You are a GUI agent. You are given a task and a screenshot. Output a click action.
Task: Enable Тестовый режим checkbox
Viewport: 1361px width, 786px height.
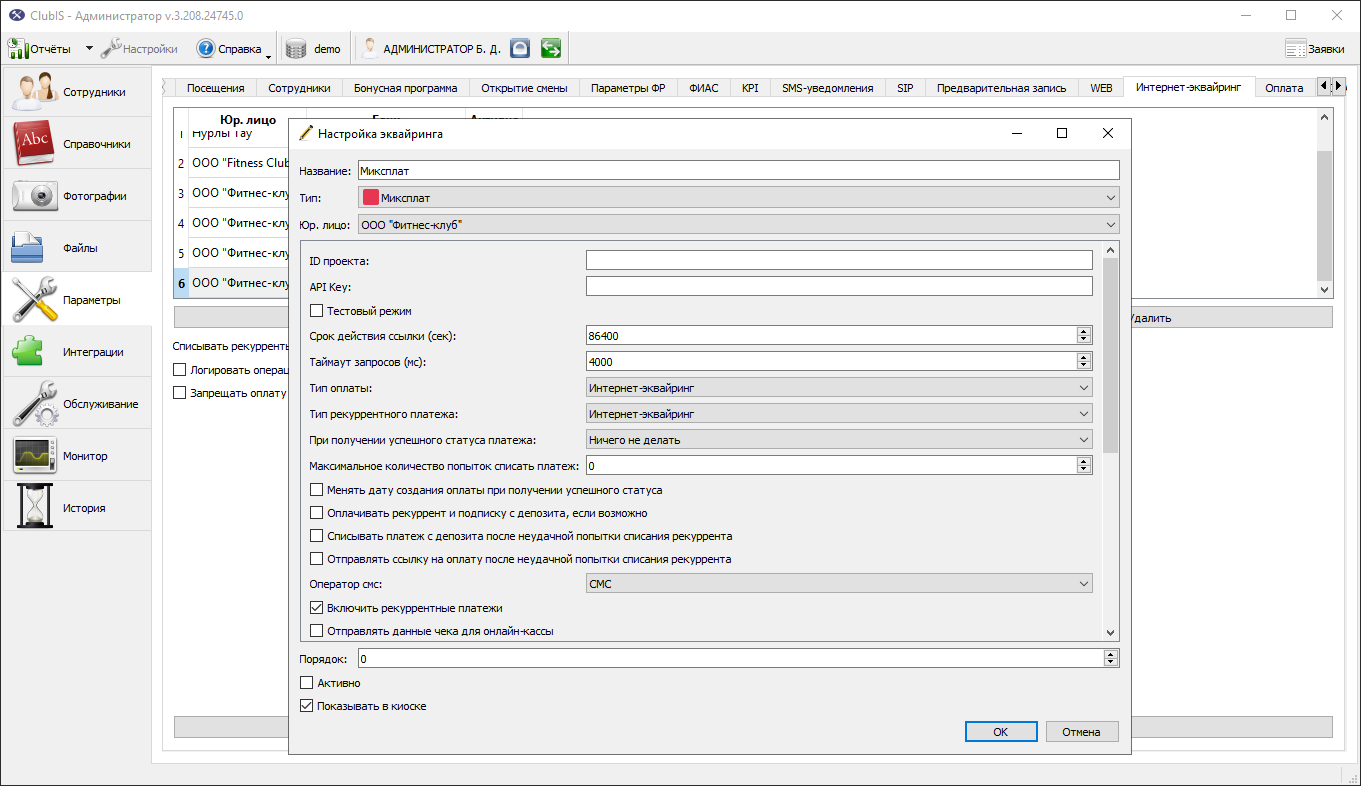click(x=317, y=311)
